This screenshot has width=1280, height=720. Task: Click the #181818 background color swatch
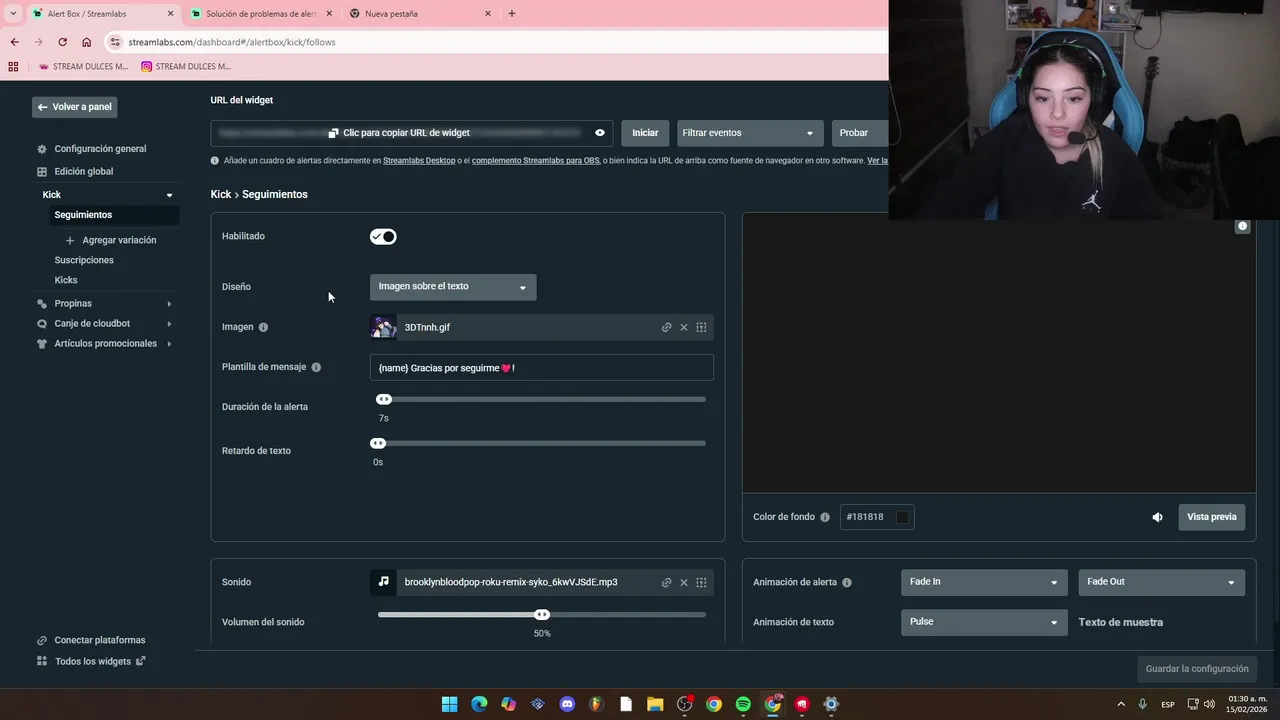[902, 517]
